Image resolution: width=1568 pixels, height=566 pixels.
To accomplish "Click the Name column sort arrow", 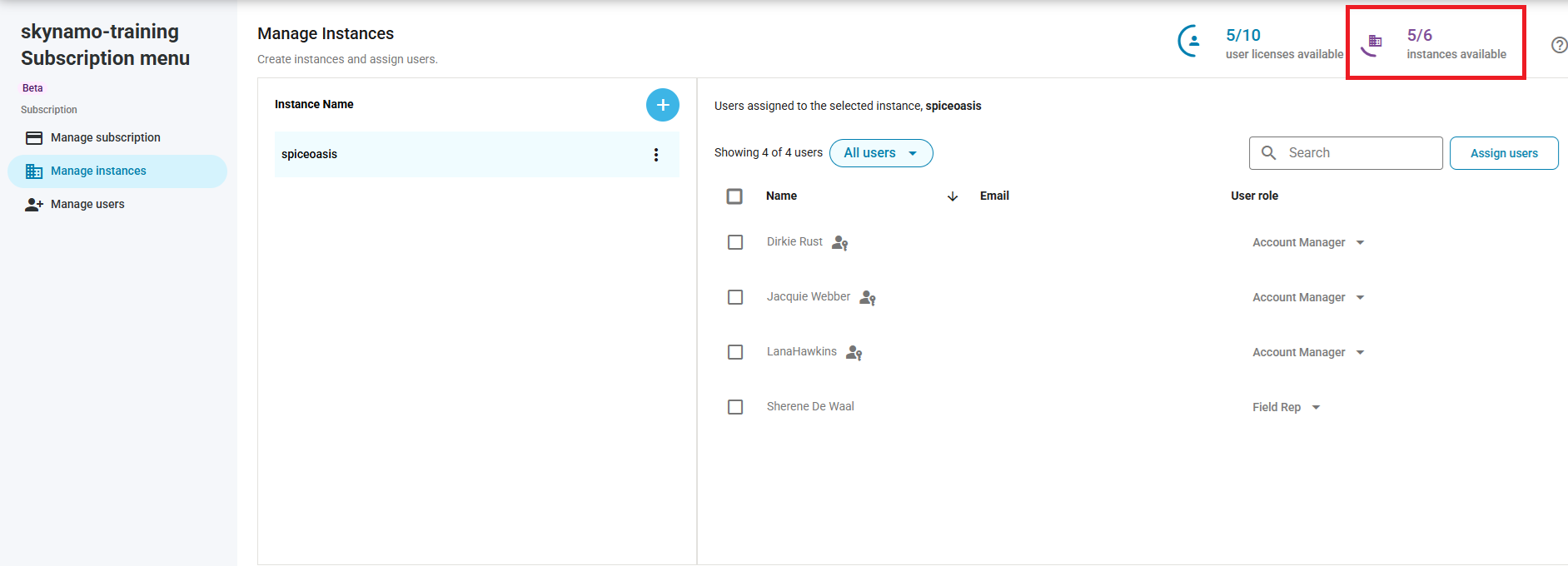I will point(953,196).
